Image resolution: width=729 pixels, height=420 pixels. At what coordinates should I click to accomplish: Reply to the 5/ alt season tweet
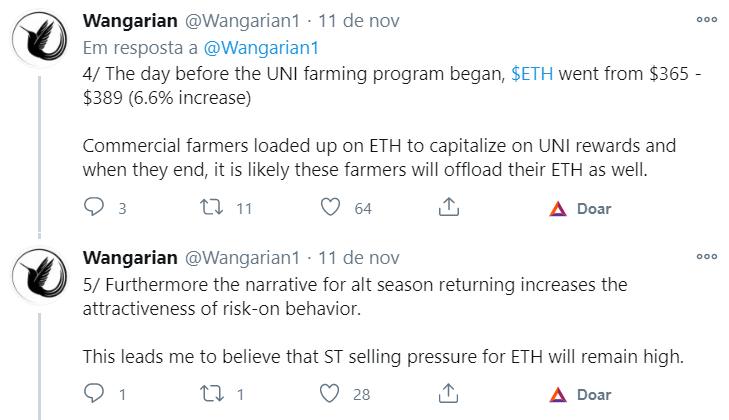tap(94, 393)
